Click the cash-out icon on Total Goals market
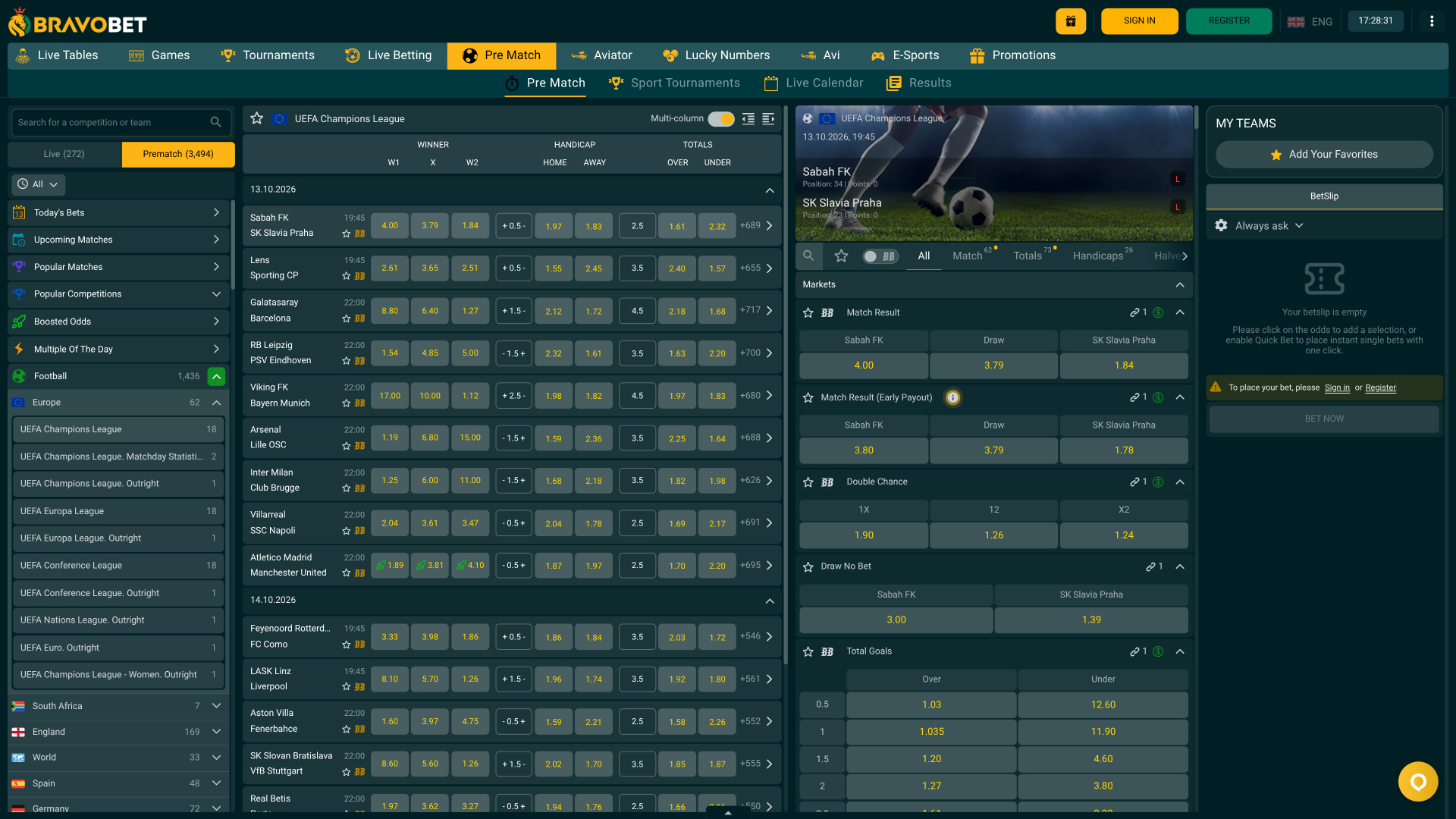The image size is (1456, 819). [x=1158, y=651]
